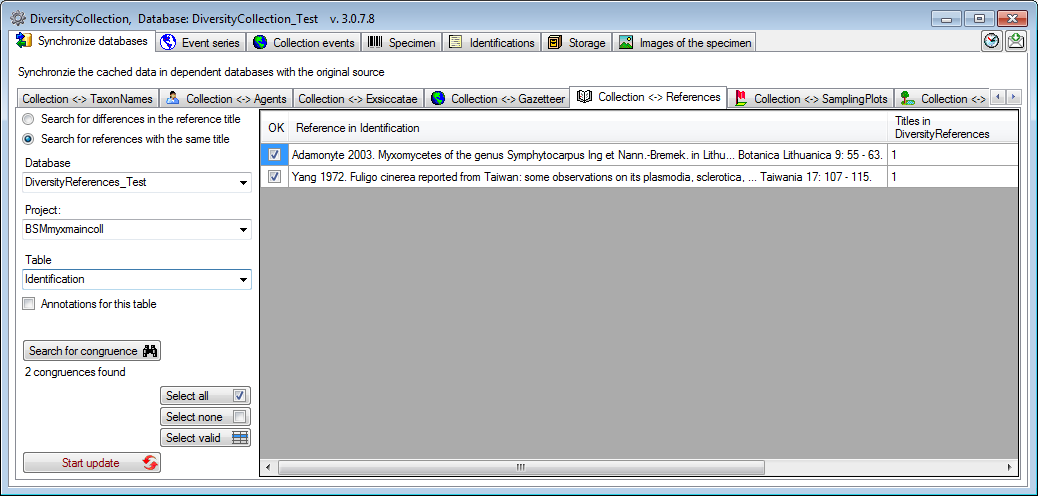Viewport: 1038px width, 496px height.
Task: Go to the Specimen tab
Action: 402,42
